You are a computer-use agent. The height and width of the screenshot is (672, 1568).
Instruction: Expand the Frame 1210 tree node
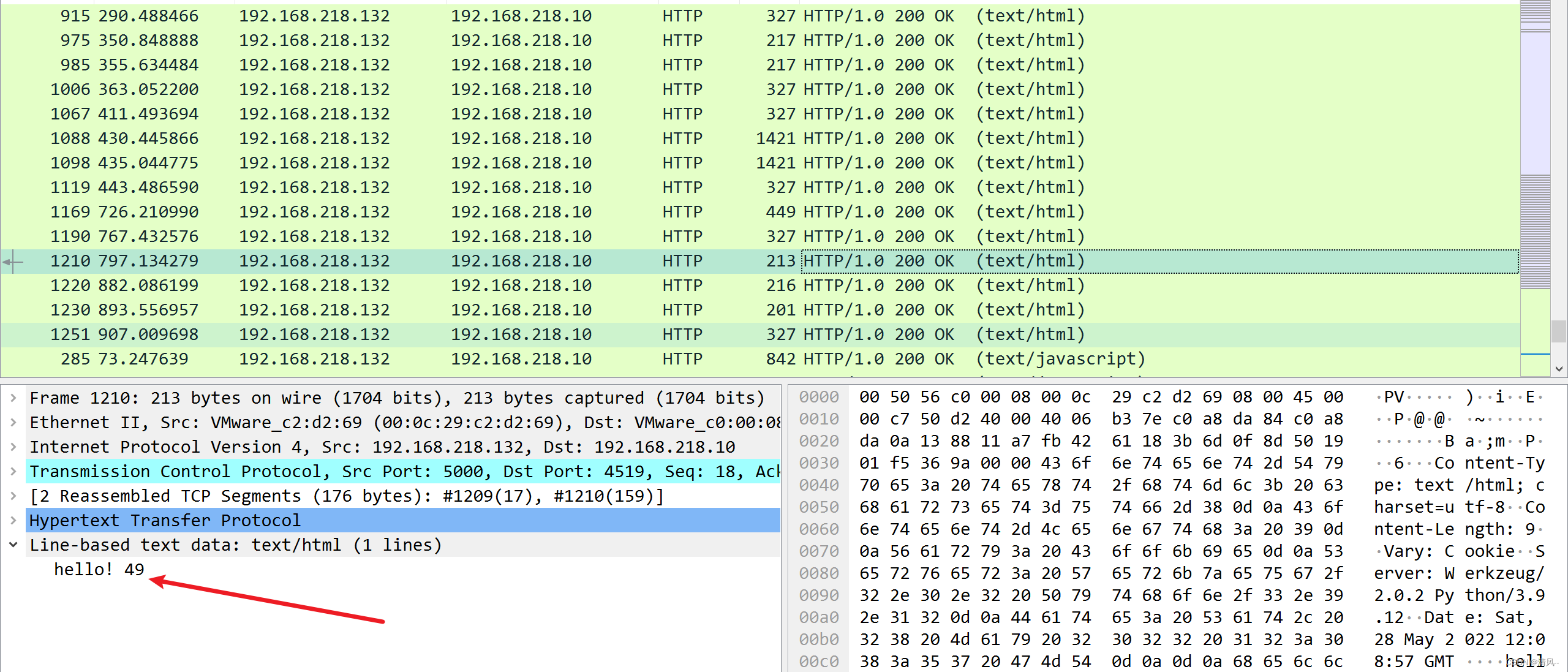(13, 398)
